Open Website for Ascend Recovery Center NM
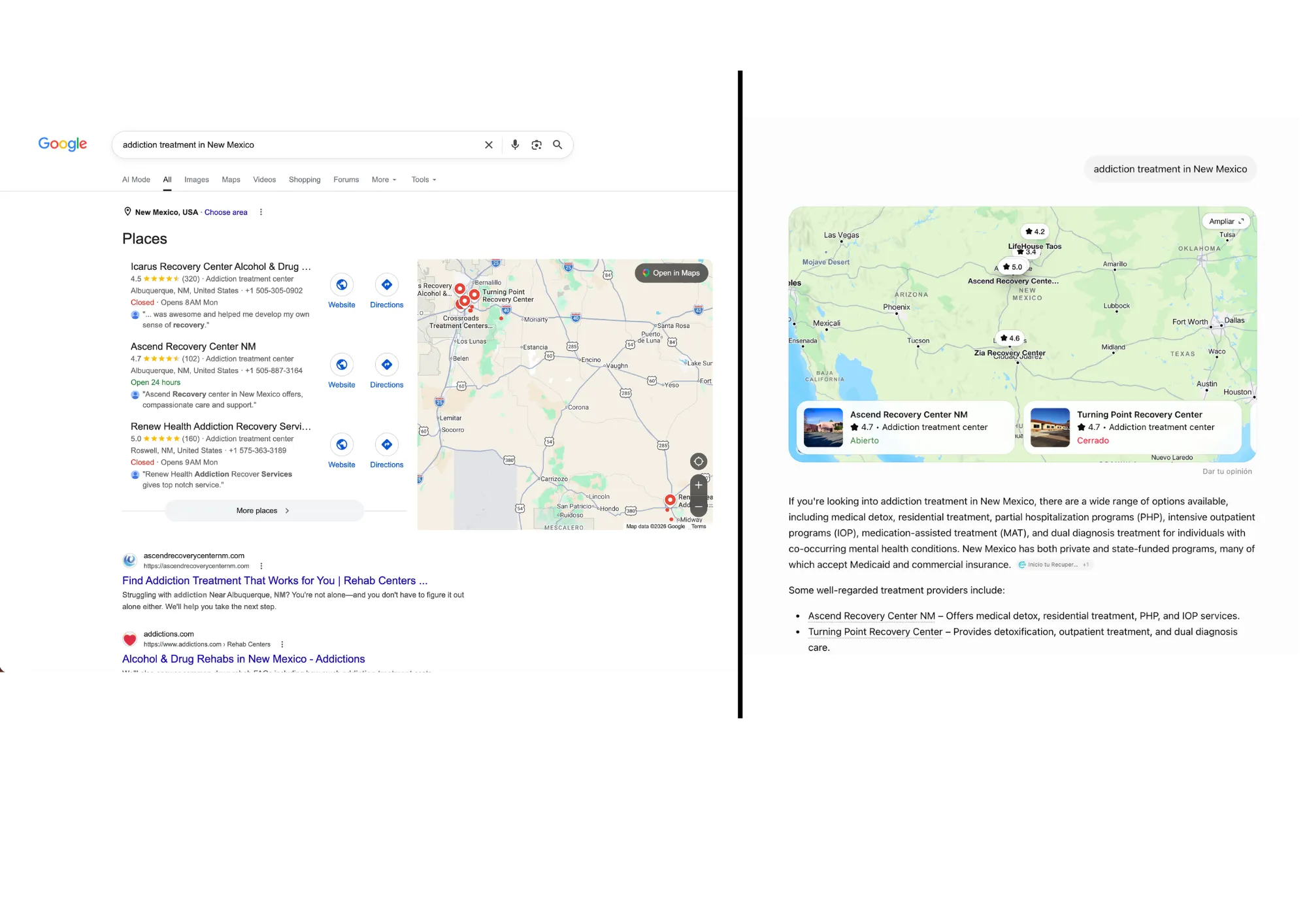 point(342,372)
